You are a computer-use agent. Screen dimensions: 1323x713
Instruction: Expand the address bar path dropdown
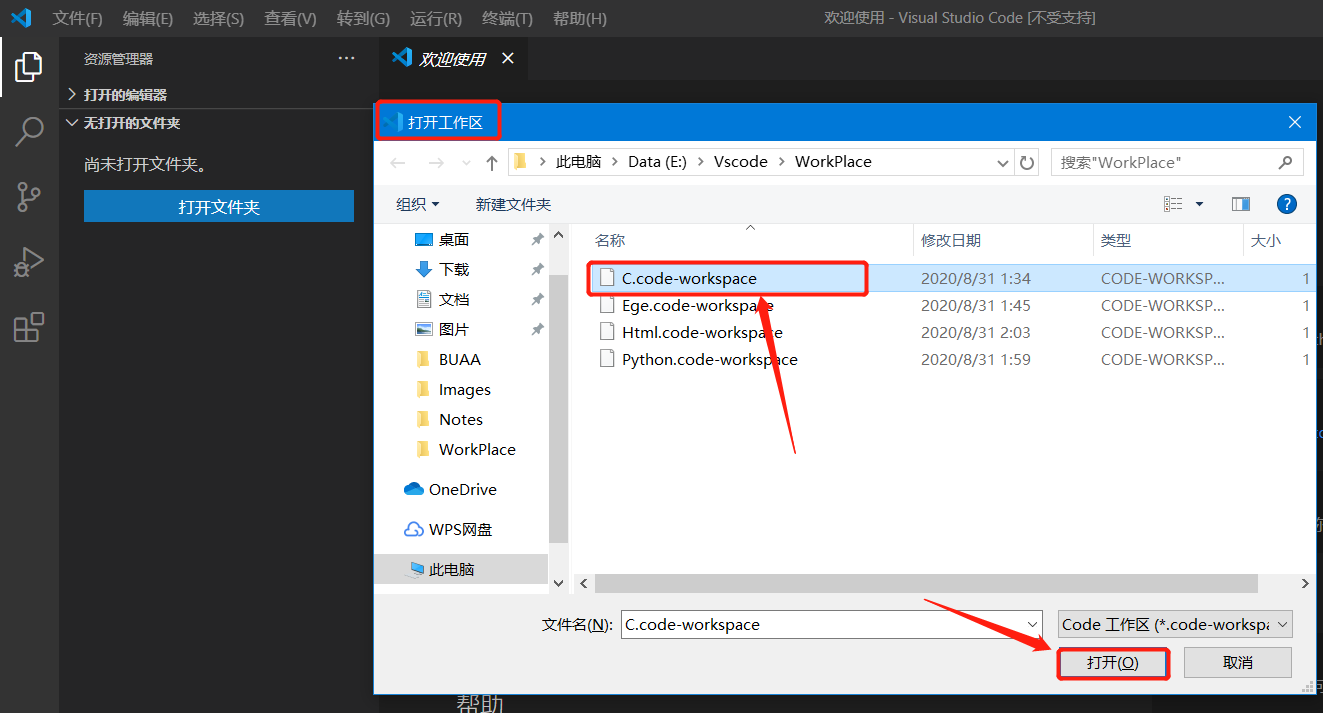1003,162
